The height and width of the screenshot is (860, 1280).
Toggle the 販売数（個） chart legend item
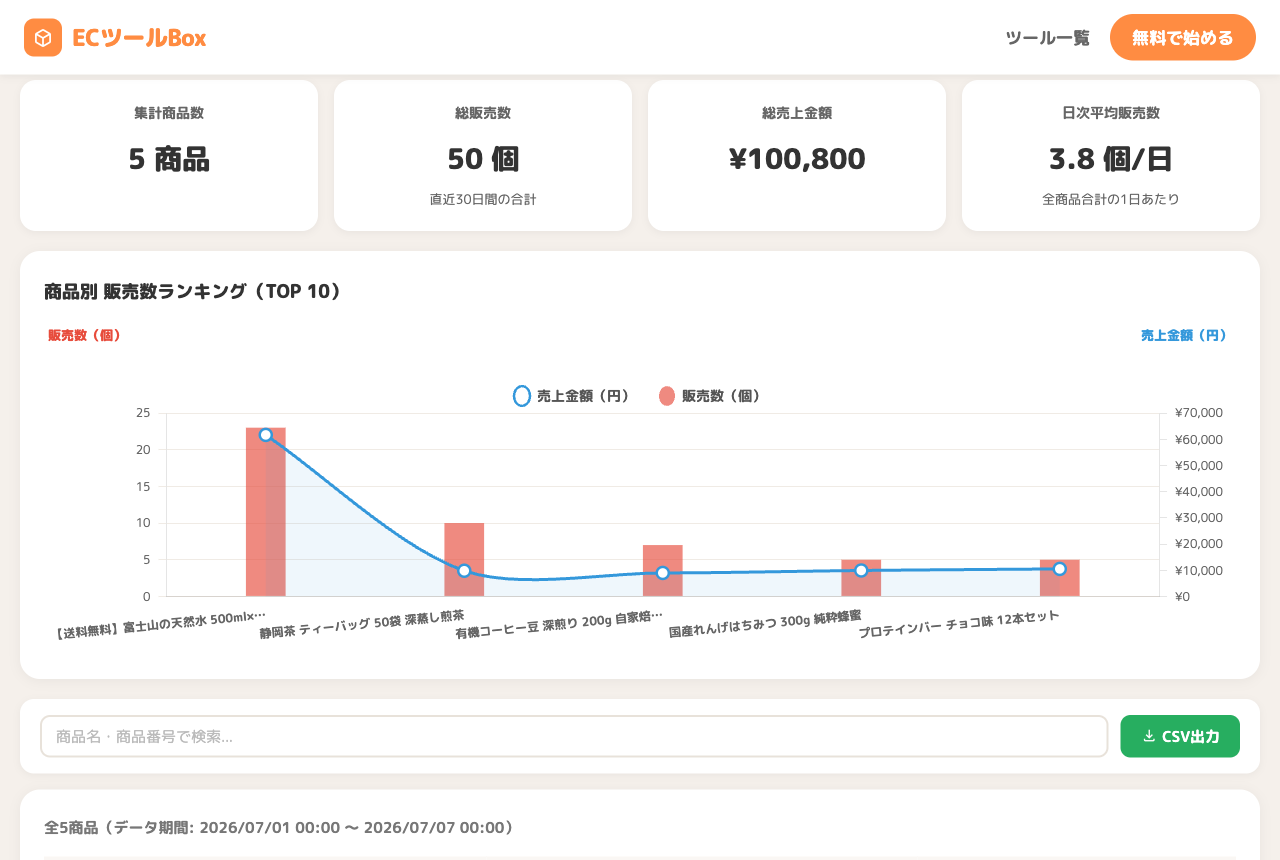tap(710, 396)
